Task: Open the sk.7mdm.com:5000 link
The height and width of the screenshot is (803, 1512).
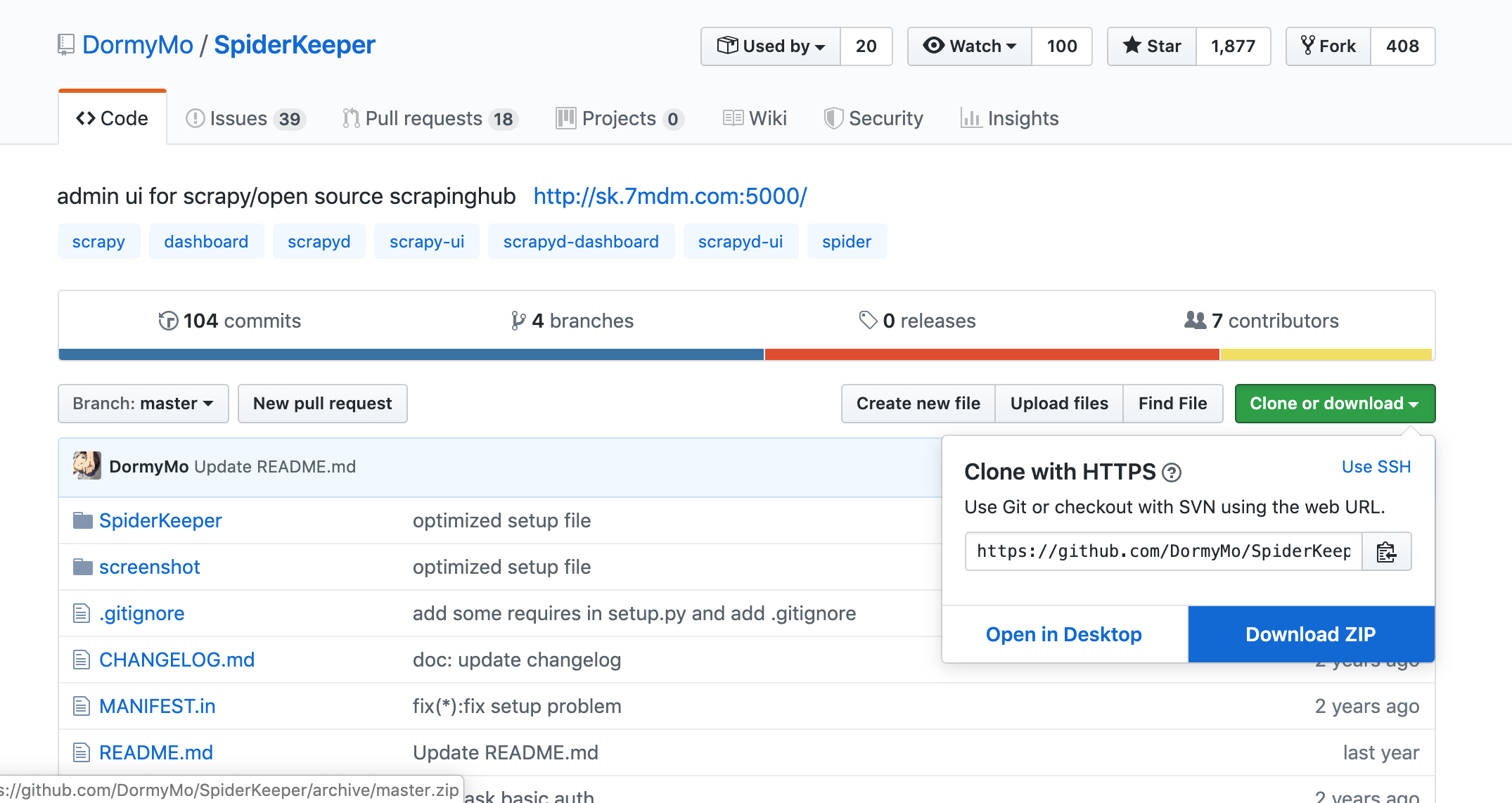Action: pyautogui.click(x=670, y=196)
